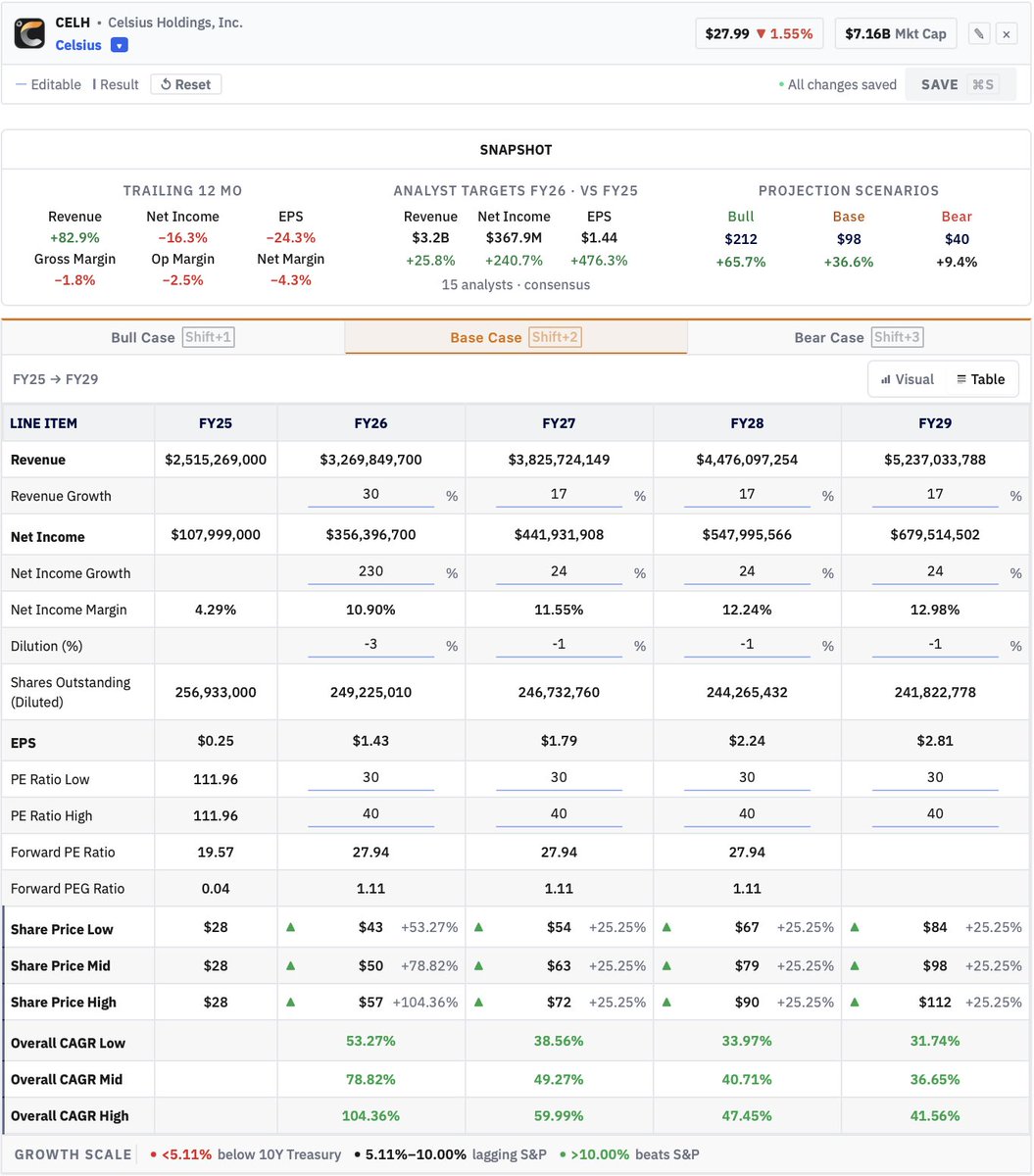This screenshot has width=1034, height=1176.
Task: Edit FY29 Dilution field
Action: (x=935, y=645)
